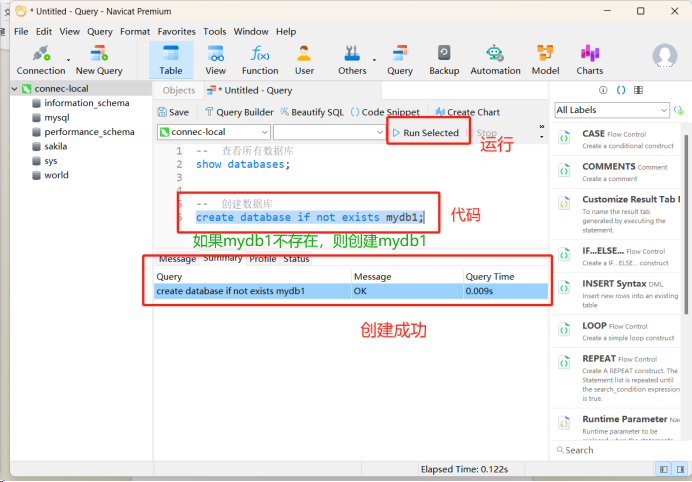This screenshot has height=482, width=692.
Task: Click the REPEAT snippet icon
Action: [564, 363]
